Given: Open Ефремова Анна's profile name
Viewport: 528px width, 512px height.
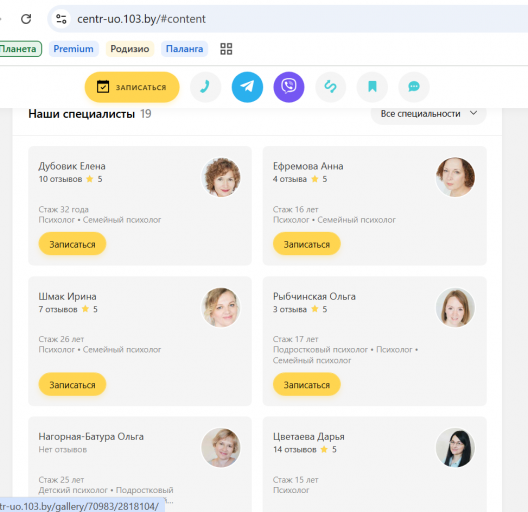Looking at the screenshot, I should point(308,166).
